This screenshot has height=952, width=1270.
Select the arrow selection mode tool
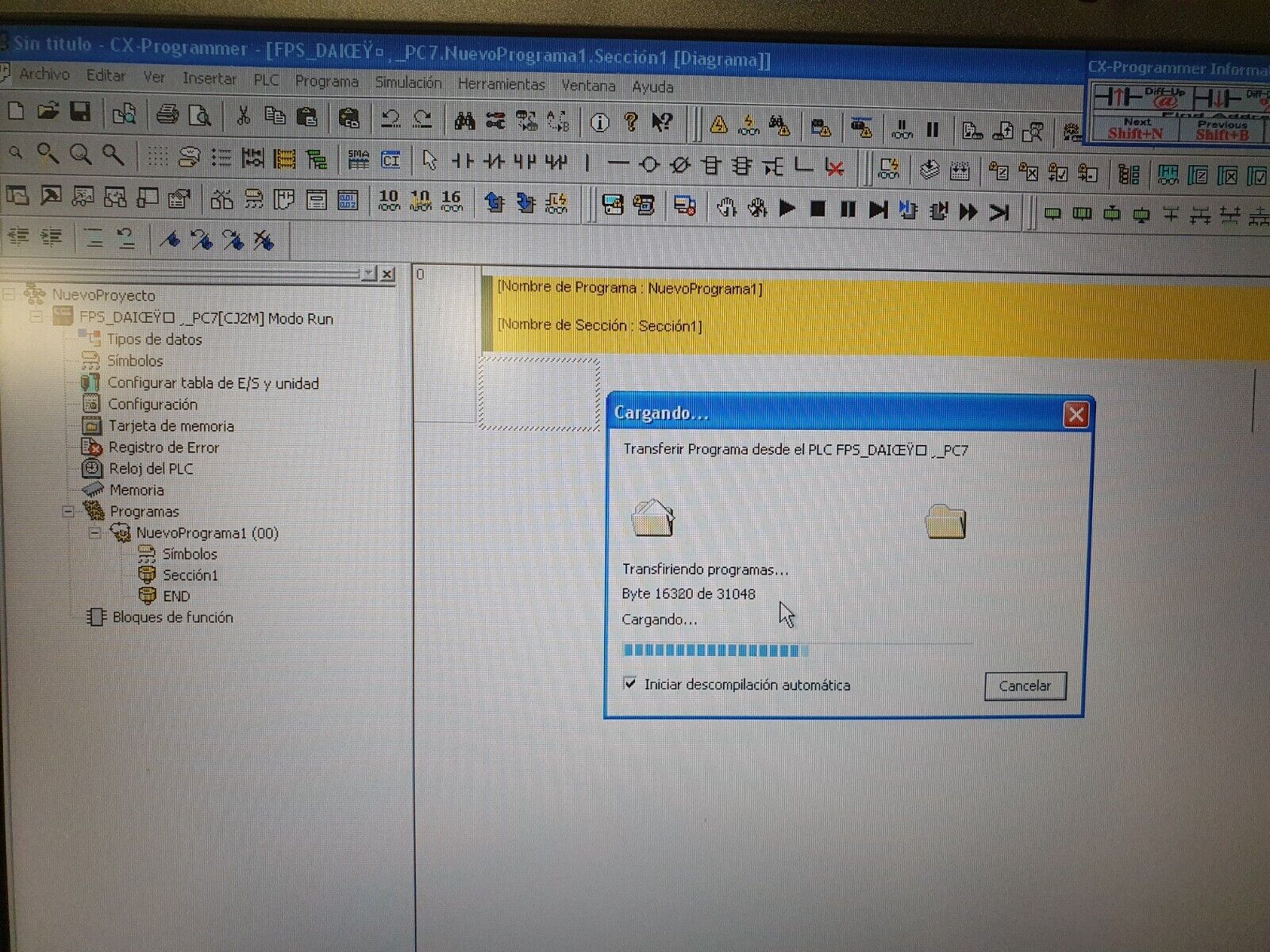[x=429, y=161]
